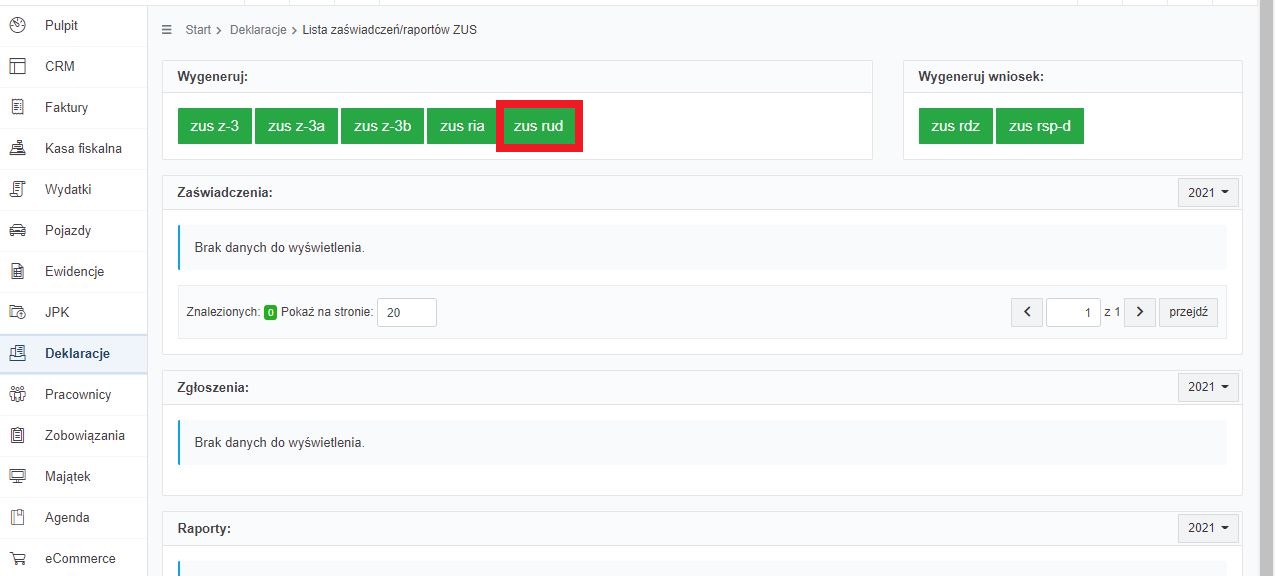Click the CRM layout icon in sidebar
The height and width of the screenshot is (576, 1275).
(x=17, y=66)
